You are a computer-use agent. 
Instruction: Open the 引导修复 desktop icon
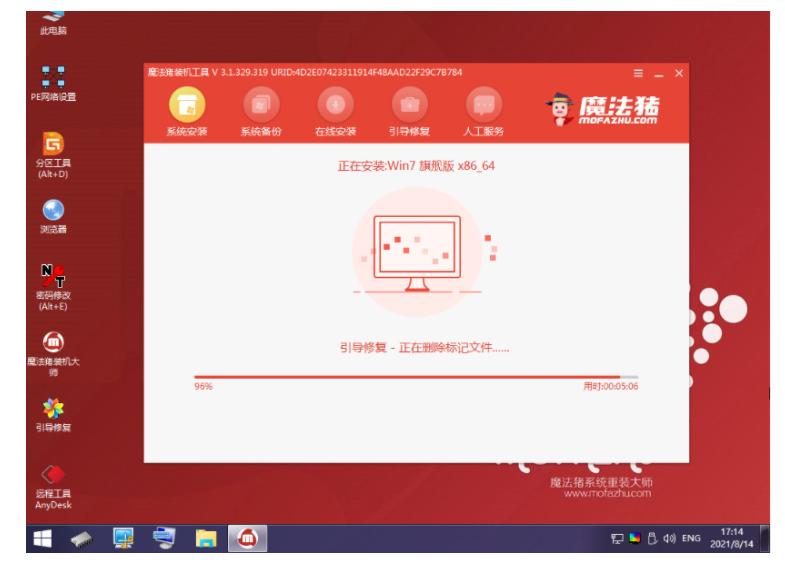tap(53, 414)
